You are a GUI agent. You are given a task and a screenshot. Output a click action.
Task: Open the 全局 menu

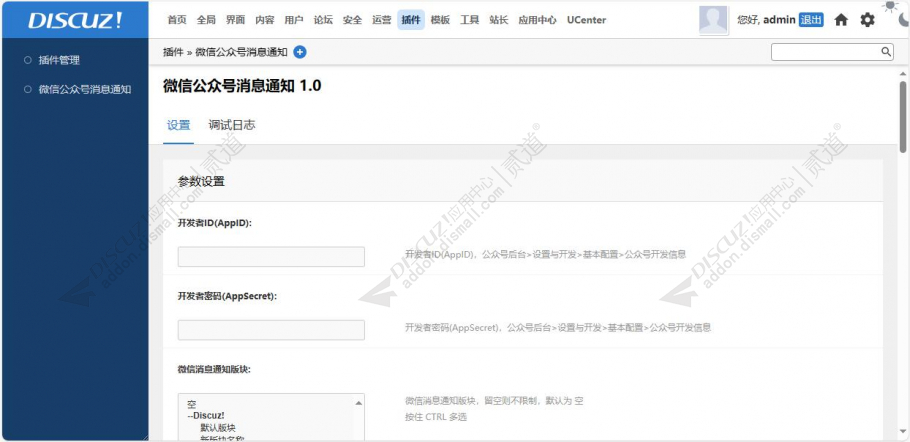pos(206,20)
